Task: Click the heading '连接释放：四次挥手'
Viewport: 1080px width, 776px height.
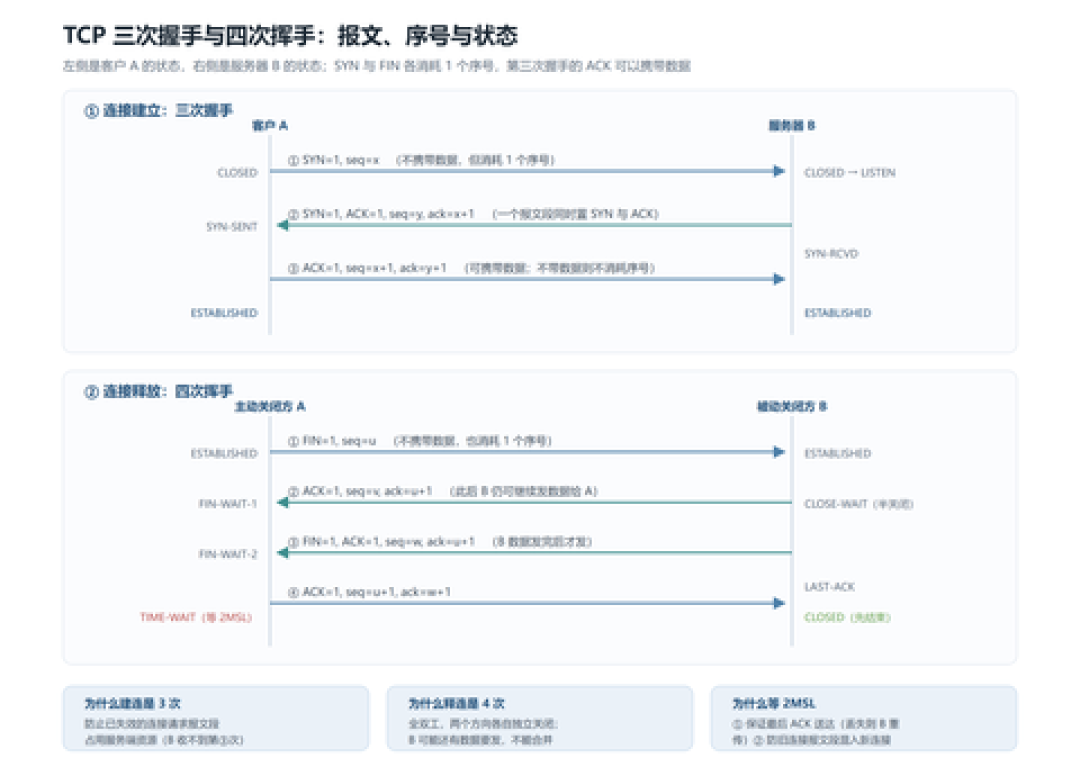Action: pos(167,391)
